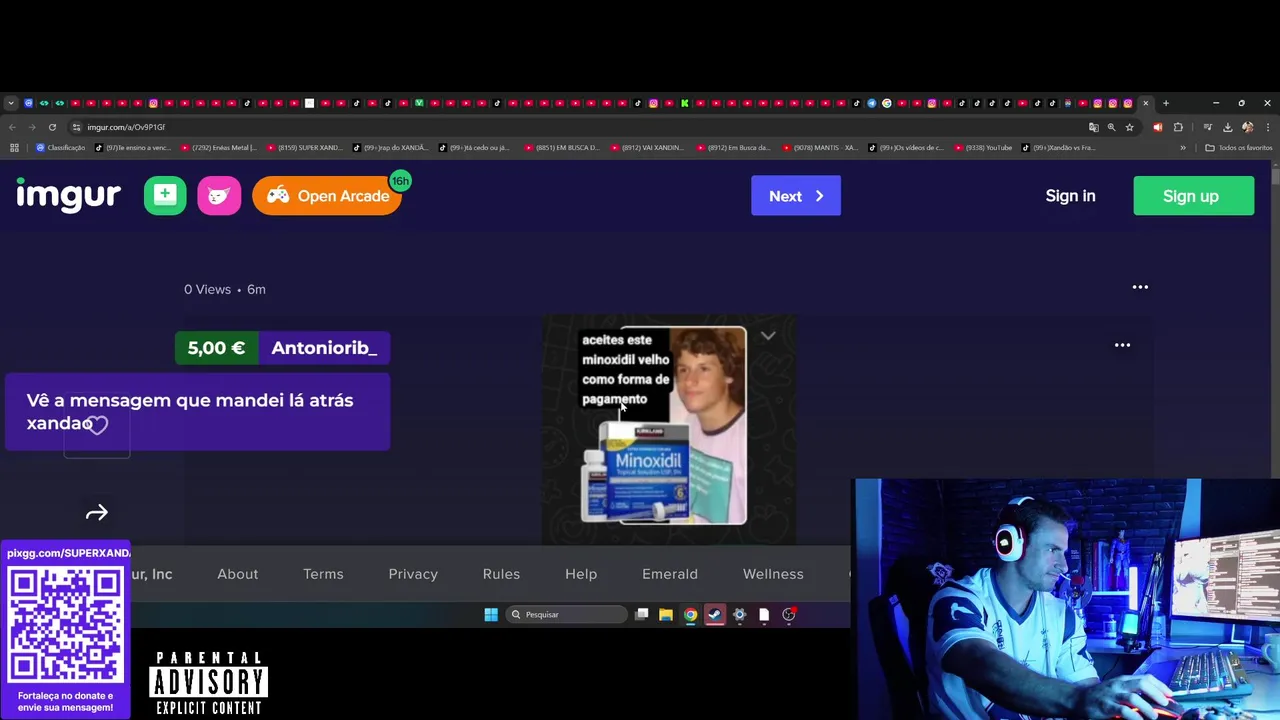Open OBS Studio from the taskbar
Viewport: 1280px width, 720px height.
pos(789,615)
